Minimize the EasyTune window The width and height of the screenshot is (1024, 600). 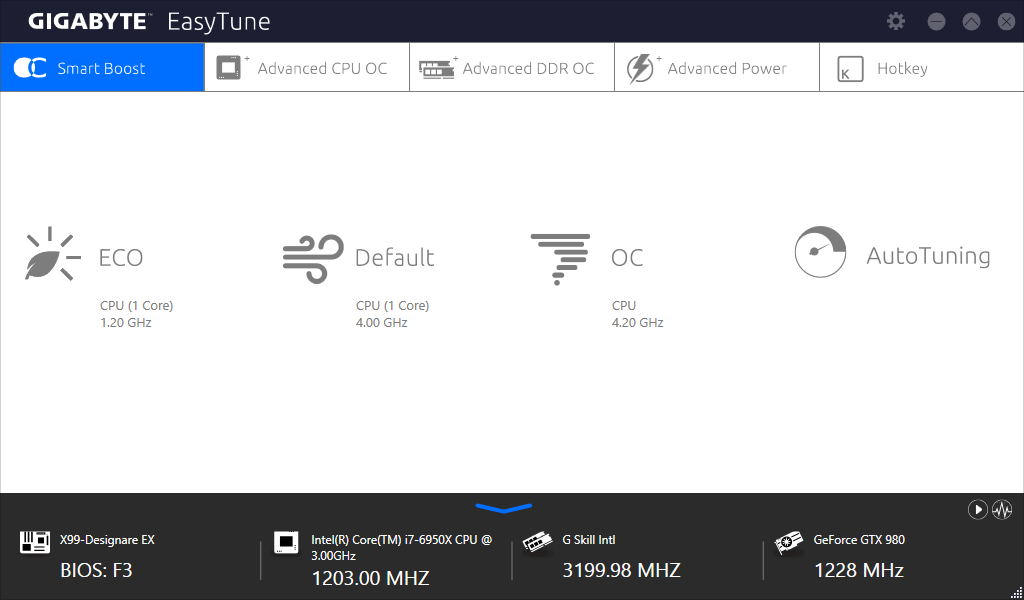(x=936, y=22)
